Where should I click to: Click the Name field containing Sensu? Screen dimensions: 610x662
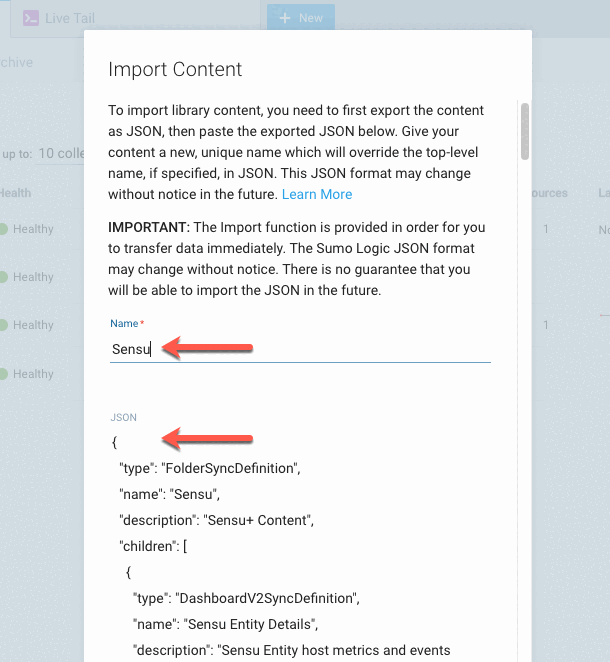click(x=300, y=349)
